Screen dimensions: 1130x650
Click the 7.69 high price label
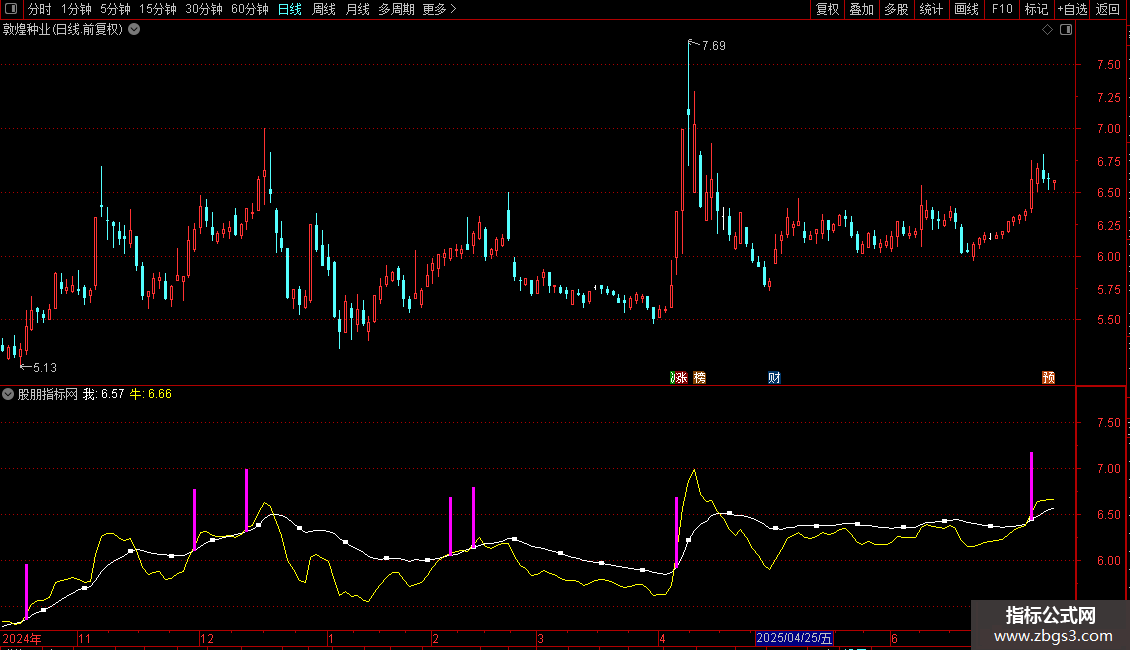click(x=713, y=46)
